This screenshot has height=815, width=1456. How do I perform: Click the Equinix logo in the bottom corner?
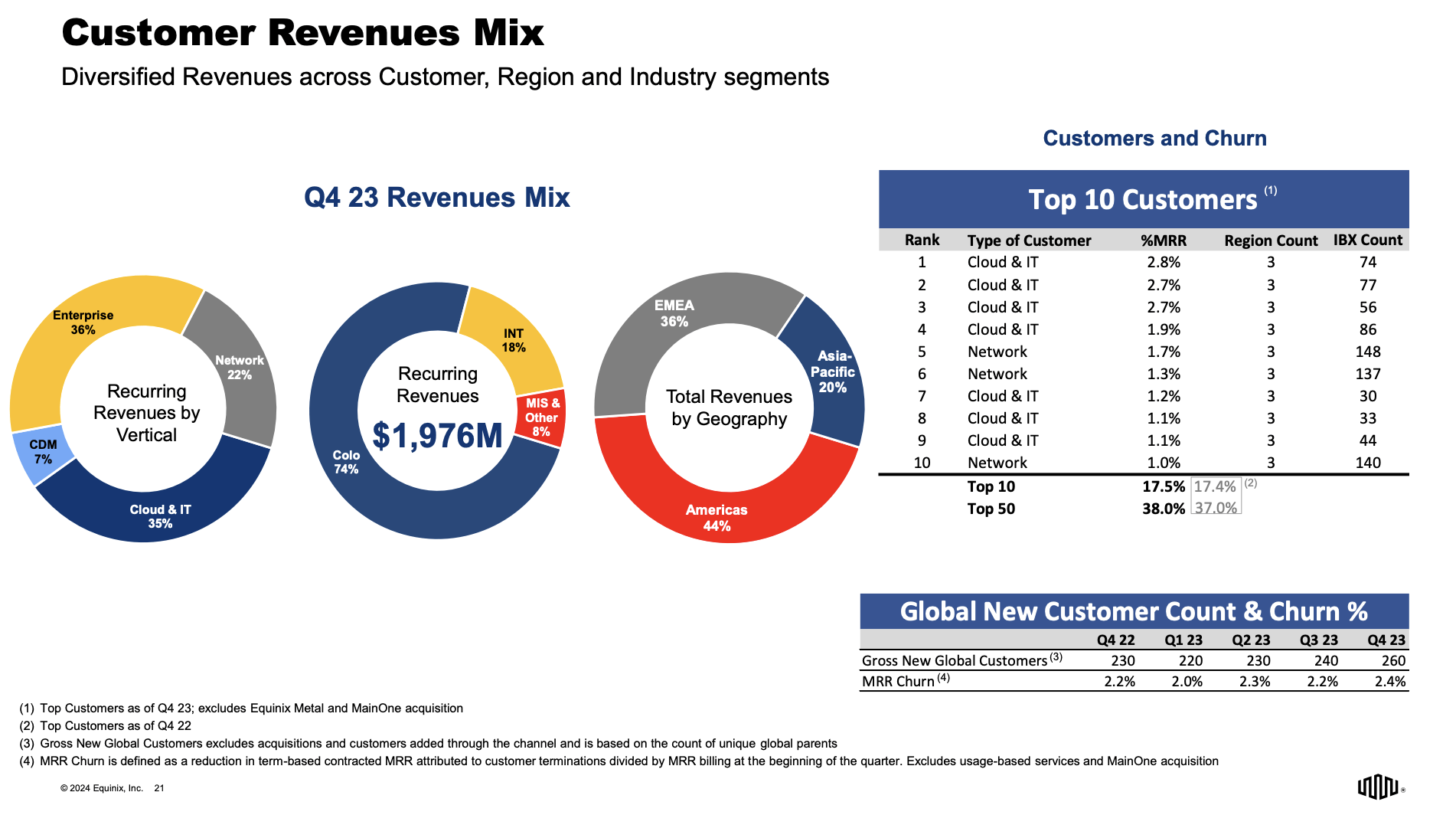[1379, 787]
